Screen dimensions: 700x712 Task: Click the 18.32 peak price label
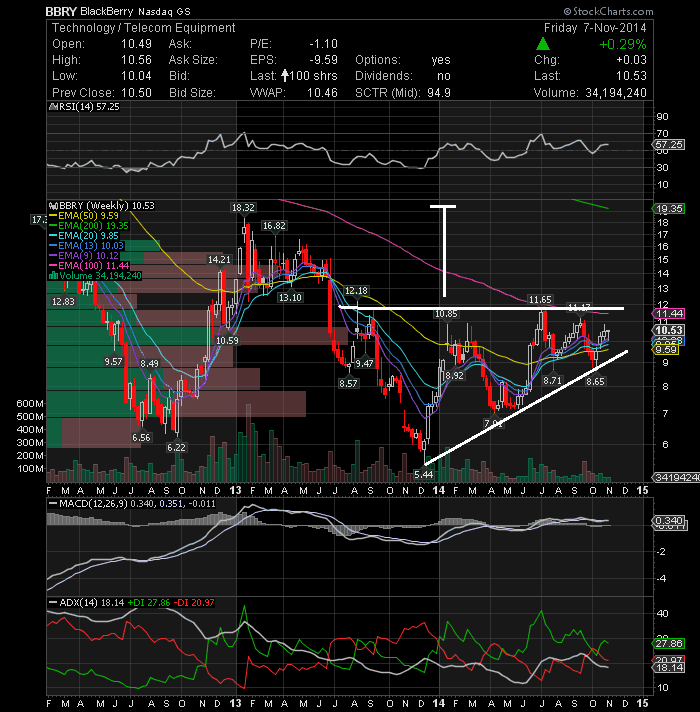243,208
